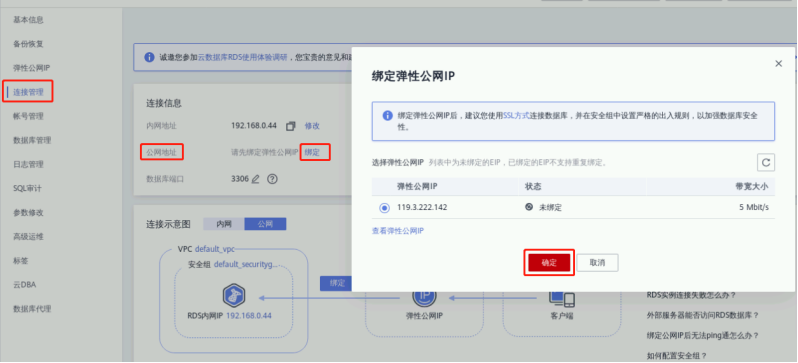Close the 绑定弹性公网IP dialog
The height and width of the screenshot is (363, 798).
[x=778, y=64]
